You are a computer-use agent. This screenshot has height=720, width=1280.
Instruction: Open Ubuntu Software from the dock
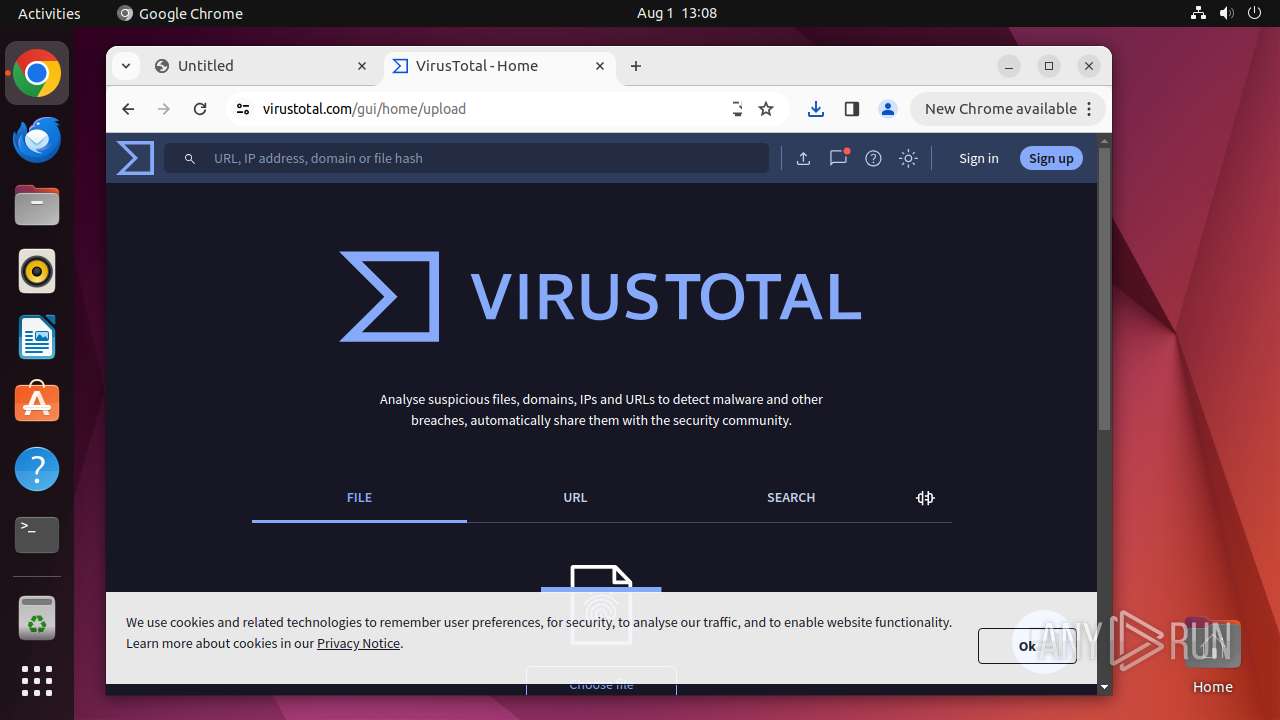(37, 403)
